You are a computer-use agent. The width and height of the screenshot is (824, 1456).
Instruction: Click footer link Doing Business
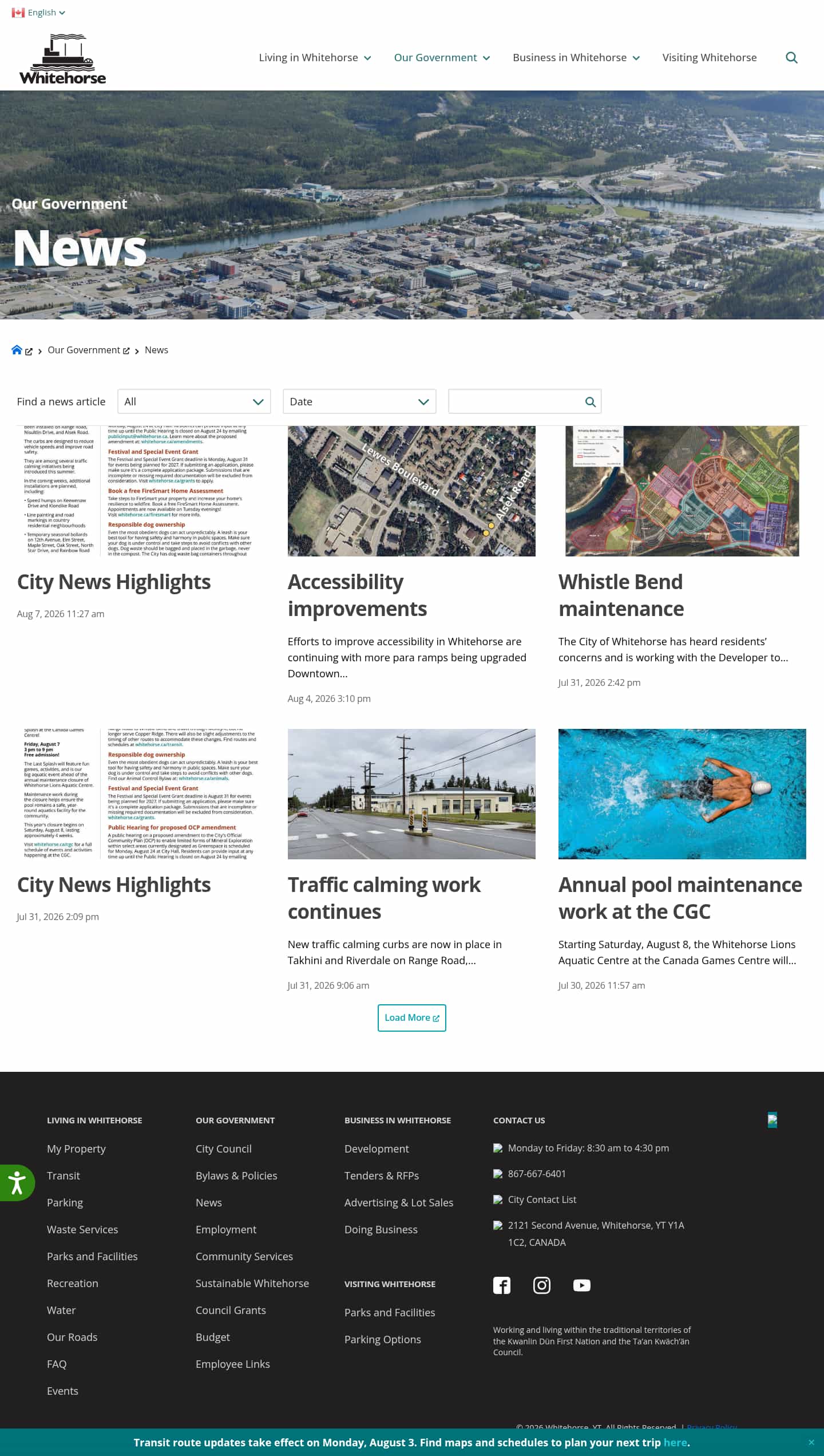pos(381,1229)
